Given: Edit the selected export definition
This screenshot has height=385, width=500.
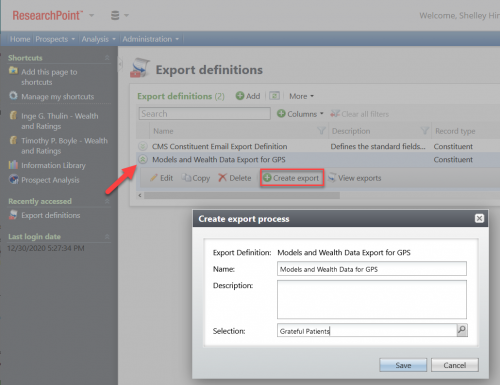Looking at the screenshot, I should point(161,178).
